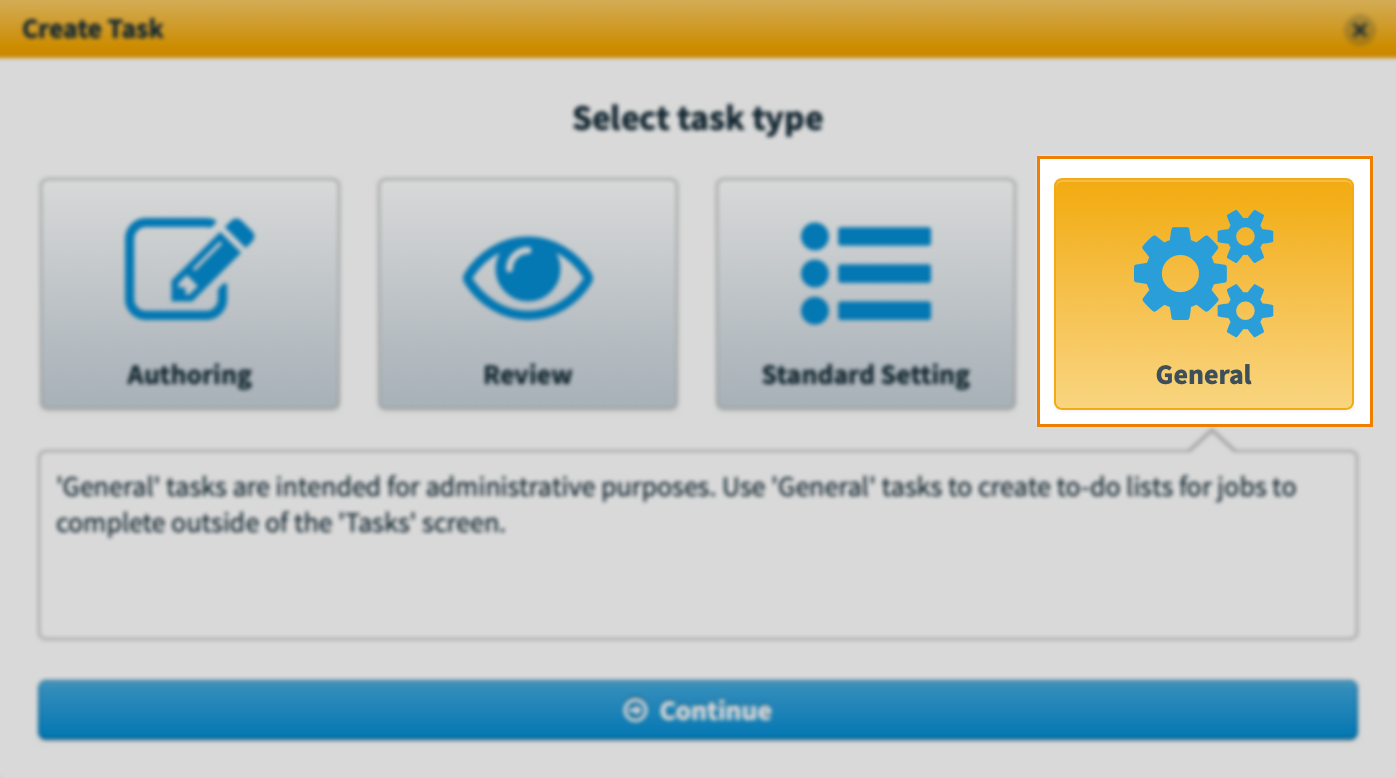The height and width of the screenshot is (778, 1396).
Task: Click the Authoring label text
Action: pyautogui.click(x=190, y=375)
